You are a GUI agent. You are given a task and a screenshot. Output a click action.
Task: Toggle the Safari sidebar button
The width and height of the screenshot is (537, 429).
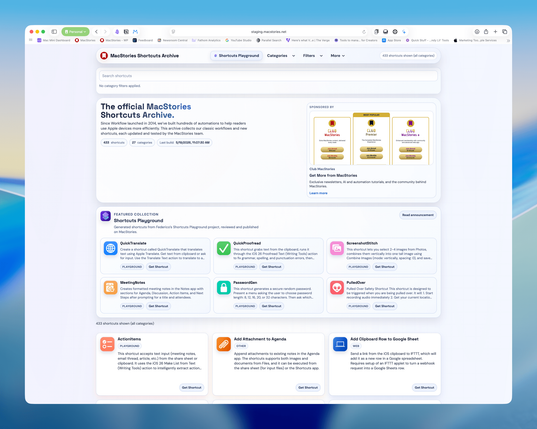tap(54, 31)
